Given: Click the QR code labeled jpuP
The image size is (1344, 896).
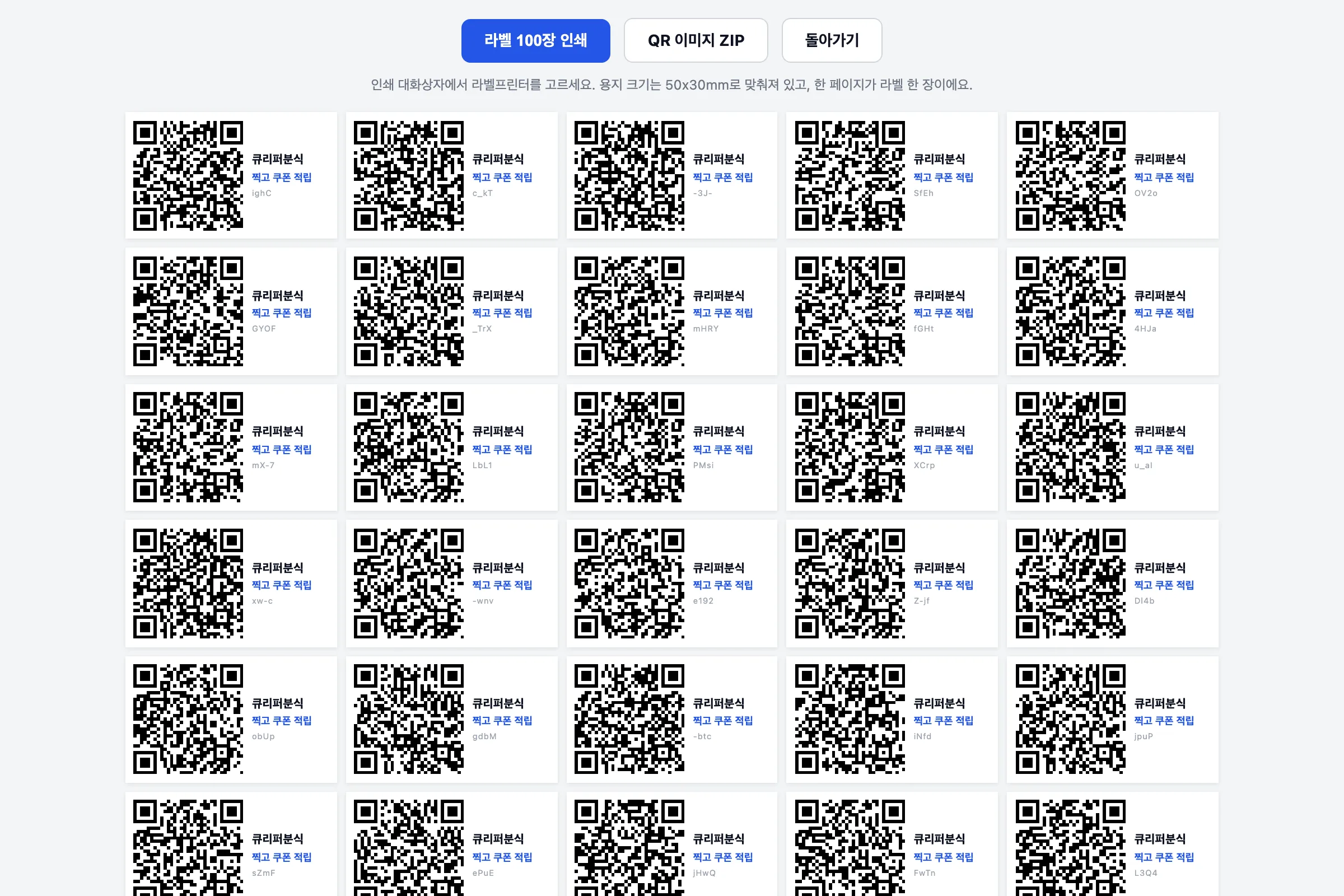Looking at the screenshot, I should click(1070, 720).
